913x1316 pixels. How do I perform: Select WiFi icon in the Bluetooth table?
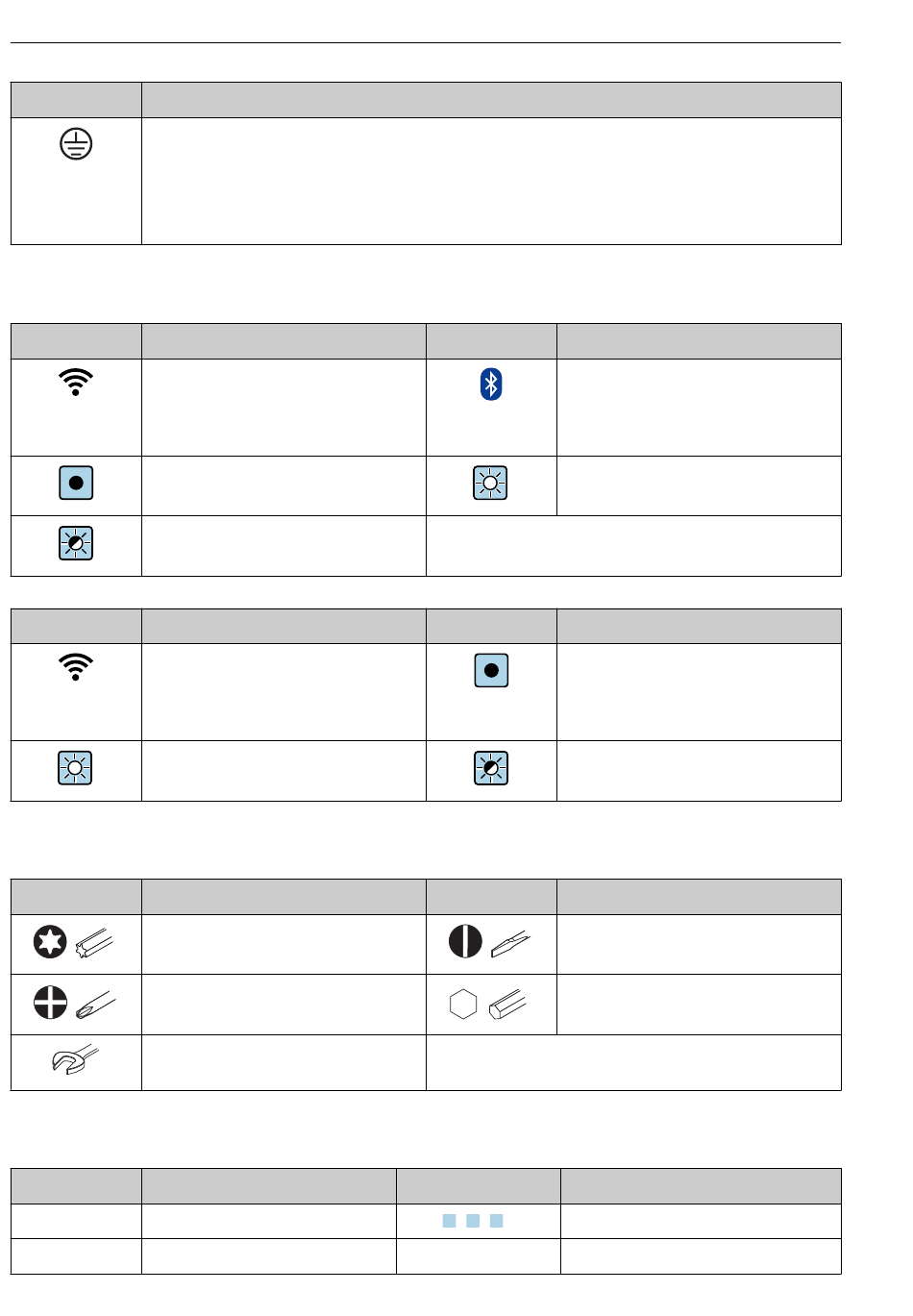[x=76, y=383]
